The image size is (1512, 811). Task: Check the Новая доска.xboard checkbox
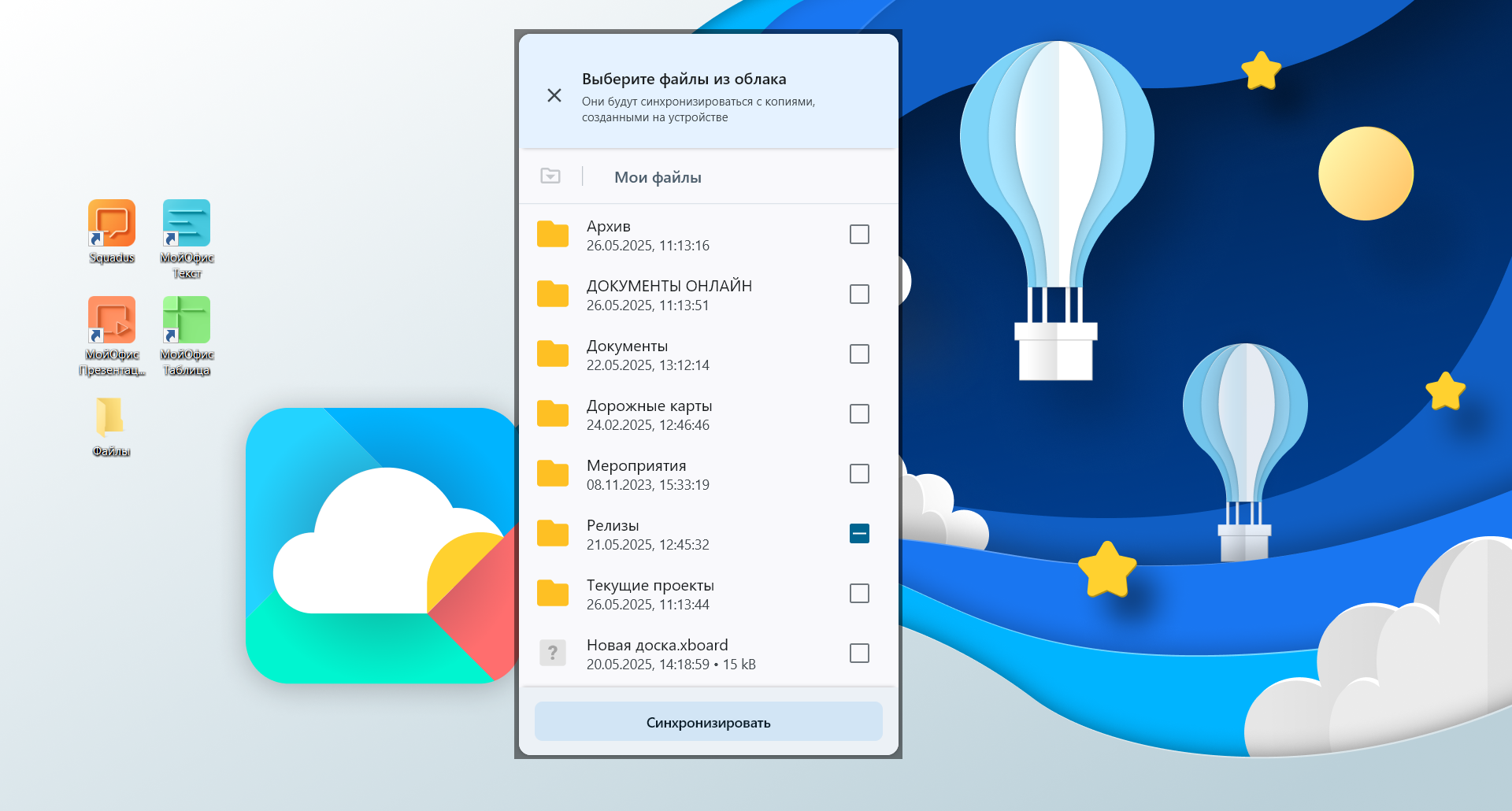pyautogui.click(x=859, y=654)
